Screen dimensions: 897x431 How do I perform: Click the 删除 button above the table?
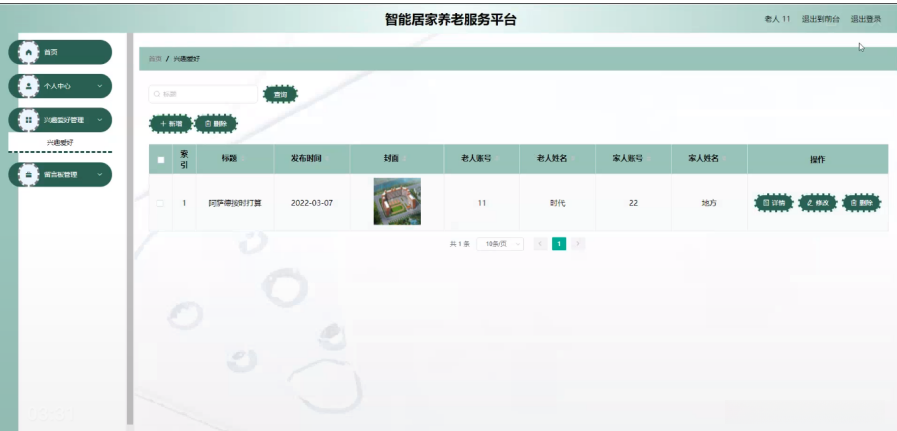coord(216,124)
